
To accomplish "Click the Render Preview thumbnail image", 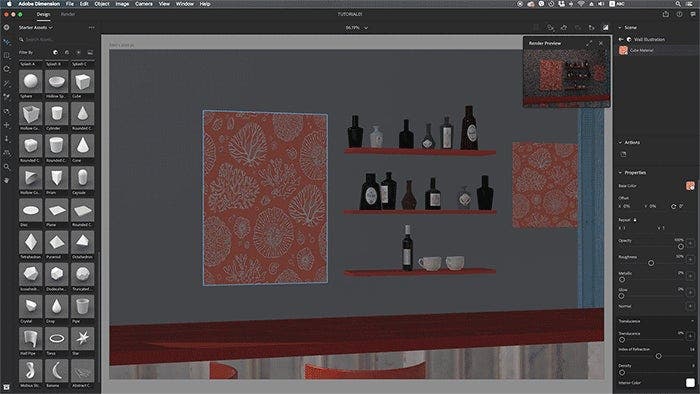I will [567, 78].
